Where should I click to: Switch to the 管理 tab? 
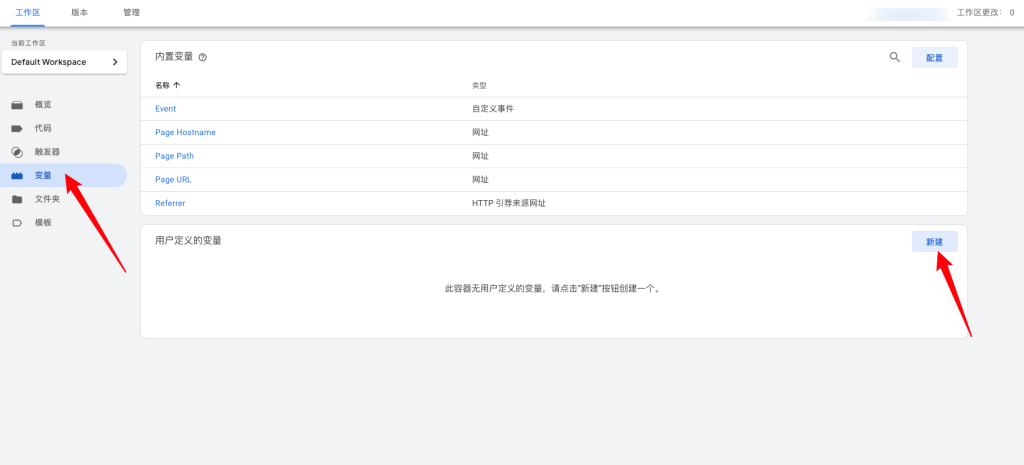tap(131, 12)
